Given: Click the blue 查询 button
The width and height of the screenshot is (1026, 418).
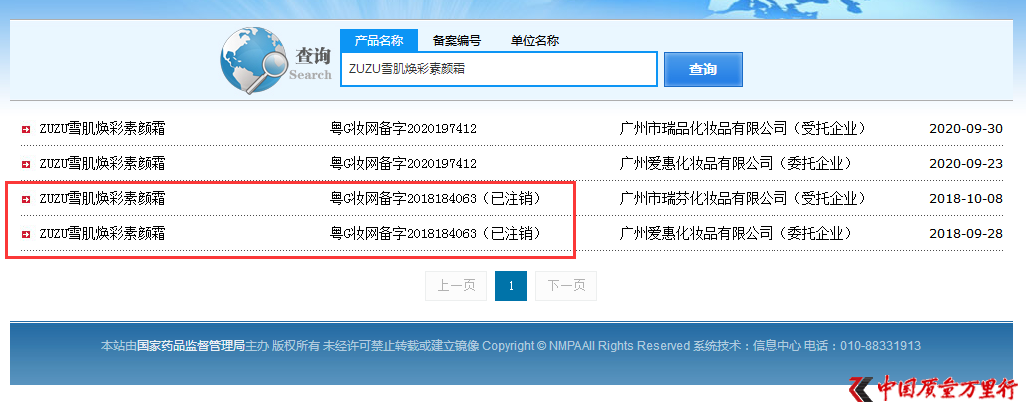Looking at the screenshot, I should point(703,69).
